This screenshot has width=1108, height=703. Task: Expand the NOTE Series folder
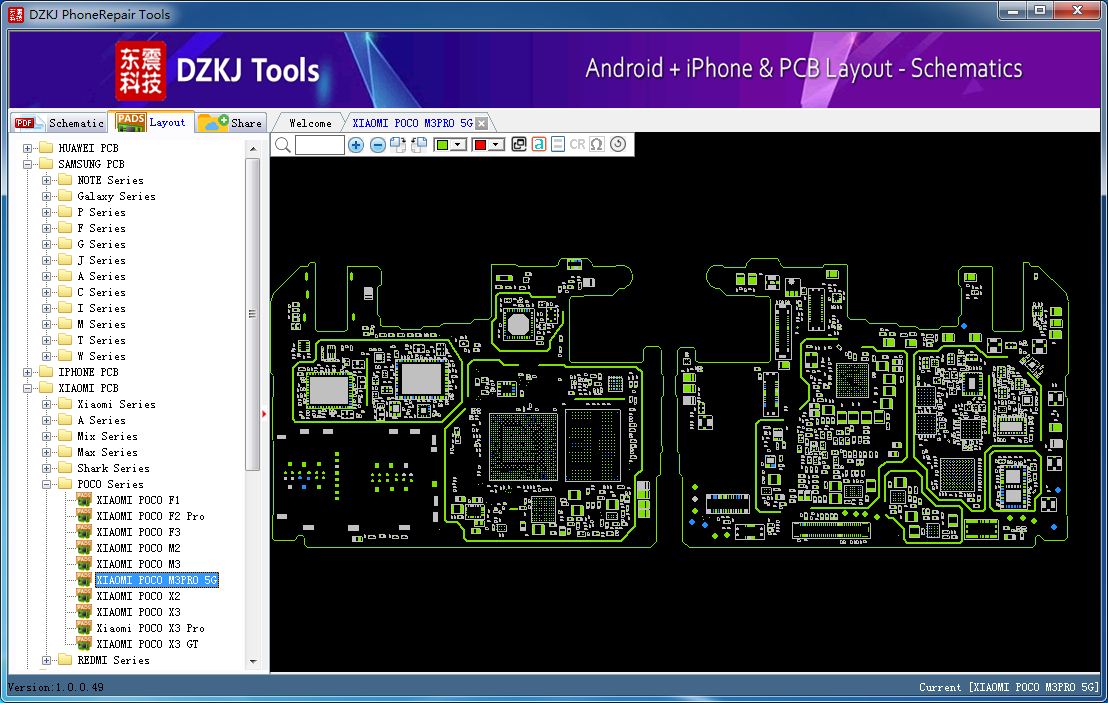coord(46,180)
